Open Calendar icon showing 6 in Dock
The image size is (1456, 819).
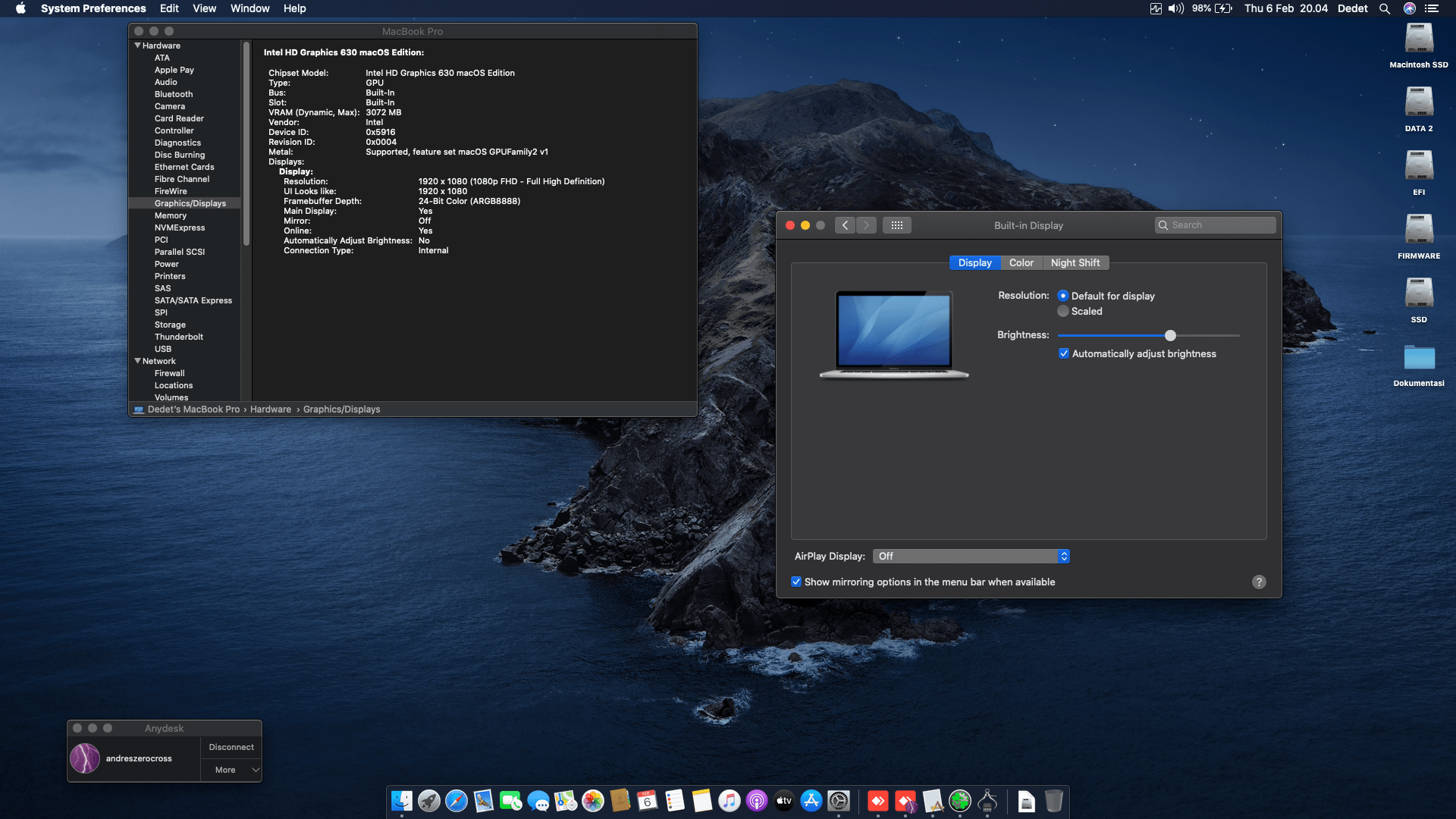pyautogui.click(x=648, y=801)
